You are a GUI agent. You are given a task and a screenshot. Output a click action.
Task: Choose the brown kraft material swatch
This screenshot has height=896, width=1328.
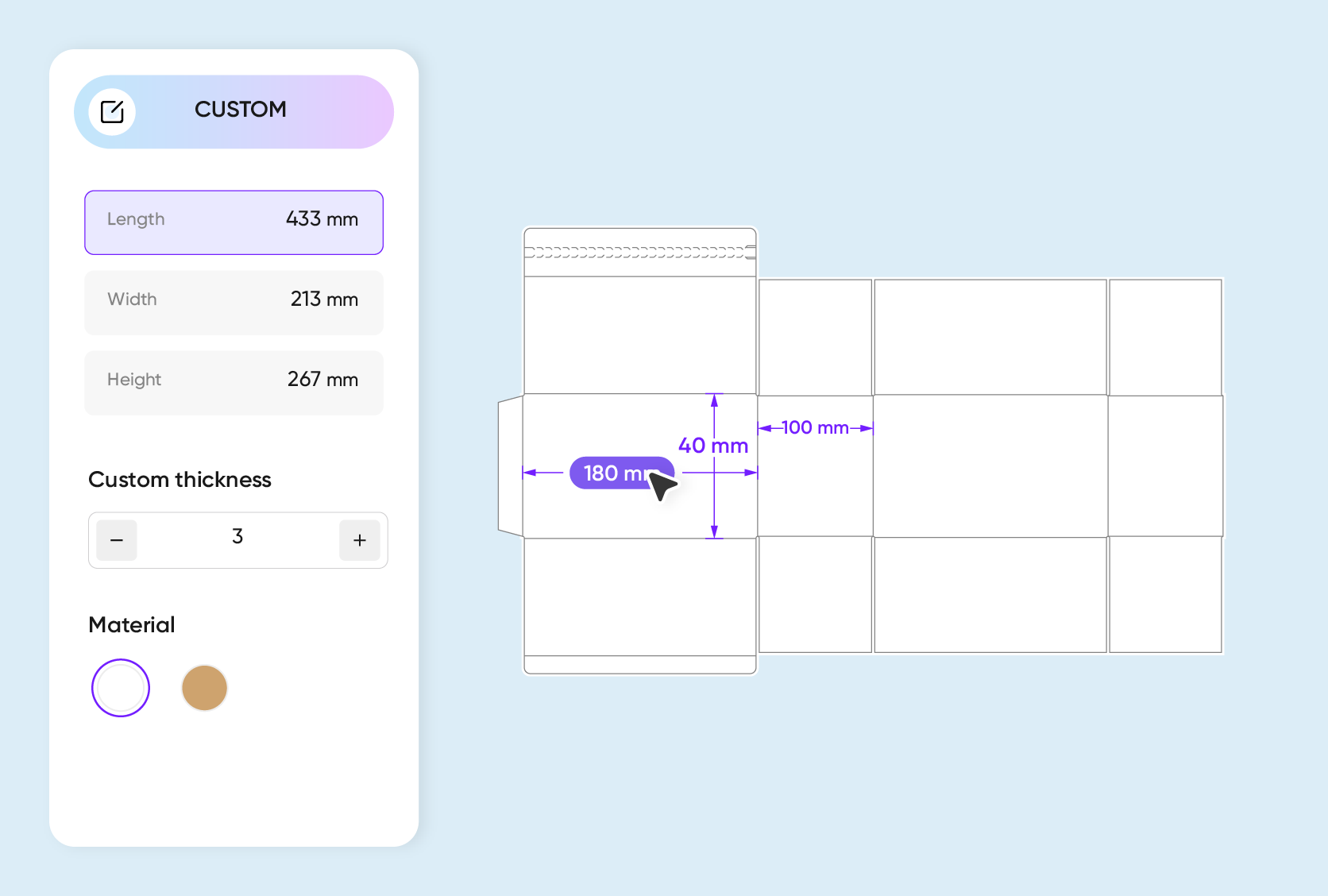tap(205, 688)
